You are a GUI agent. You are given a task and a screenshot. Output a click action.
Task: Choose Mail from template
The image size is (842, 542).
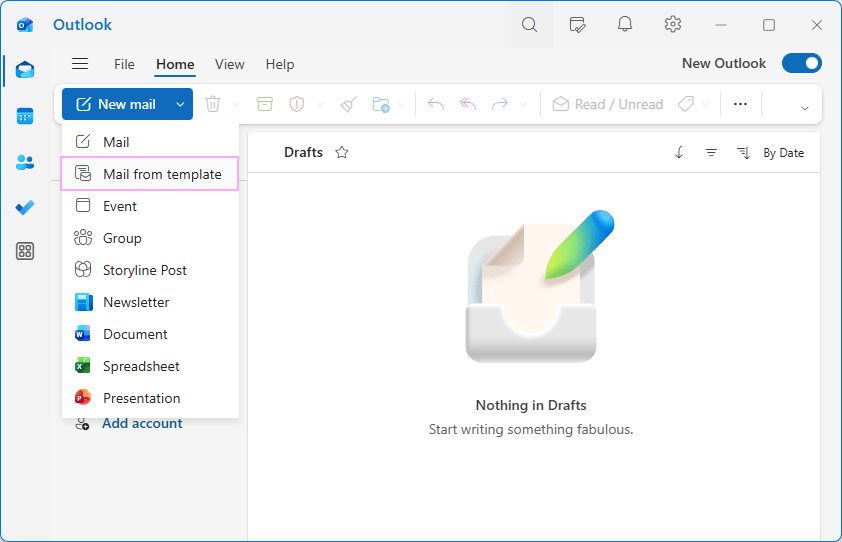(x=150, y=174)
